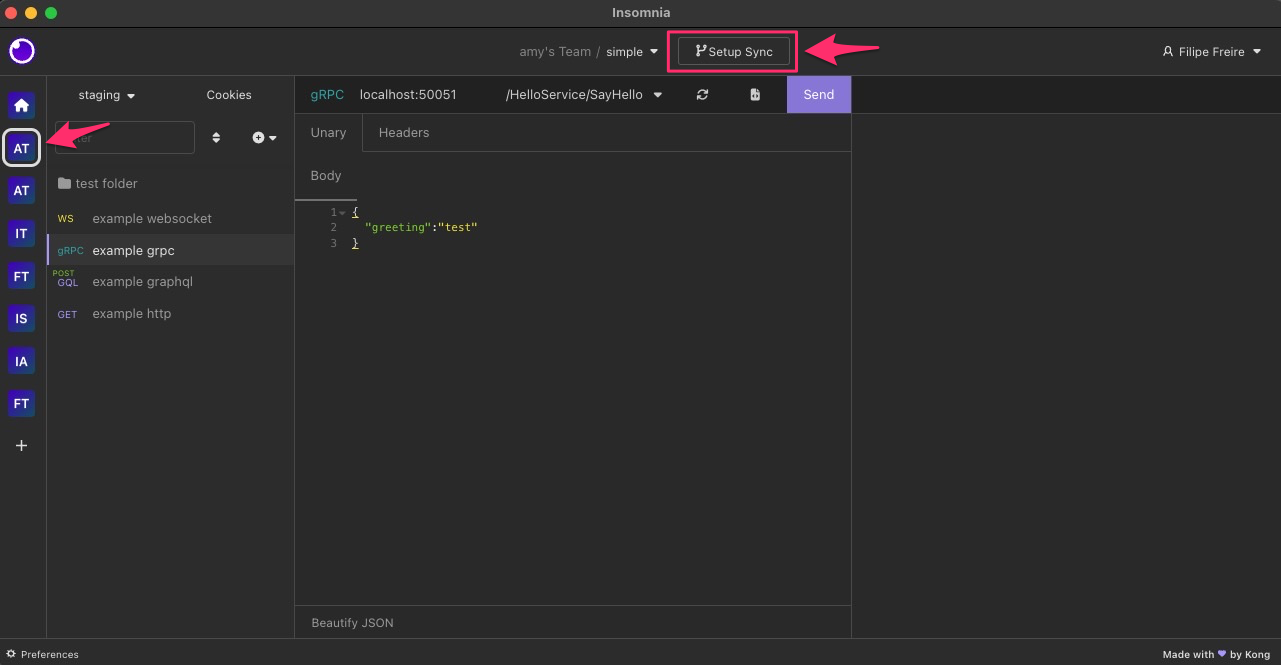Switch to the Unary tab

(x=328, y=133)
